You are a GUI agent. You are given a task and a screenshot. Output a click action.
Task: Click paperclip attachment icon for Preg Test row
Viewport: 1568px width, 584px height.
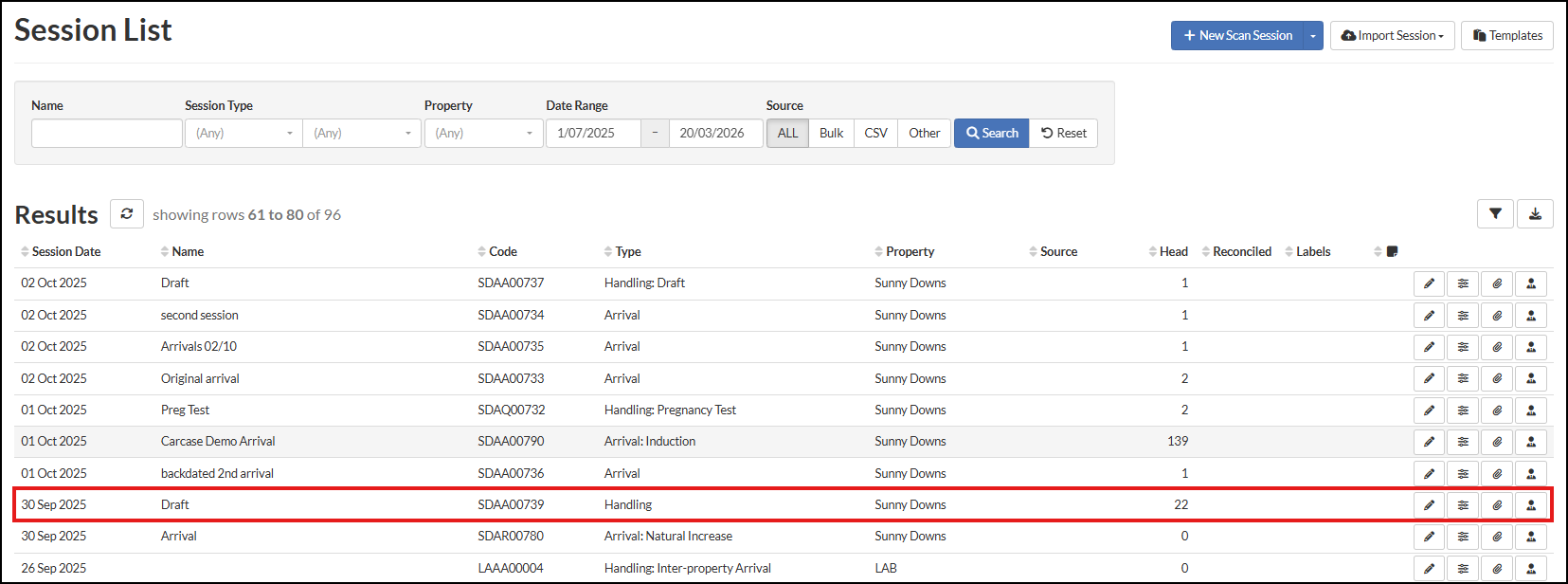(1497, 411)
